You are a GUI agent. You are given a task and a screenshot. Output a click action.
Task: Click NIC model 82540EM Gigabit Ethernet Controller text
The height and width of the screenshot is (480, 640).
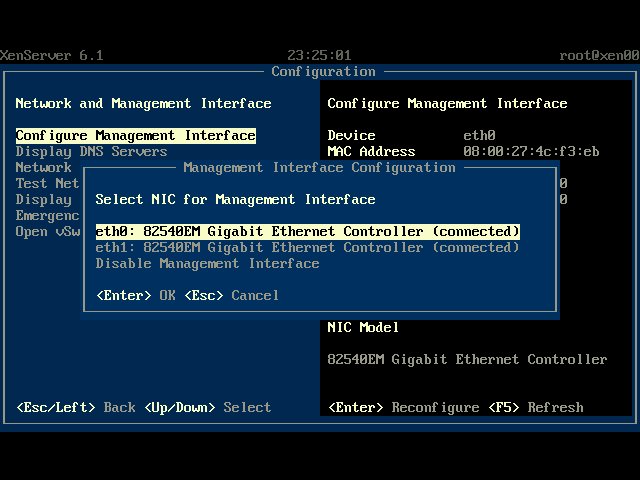[467, 360]
